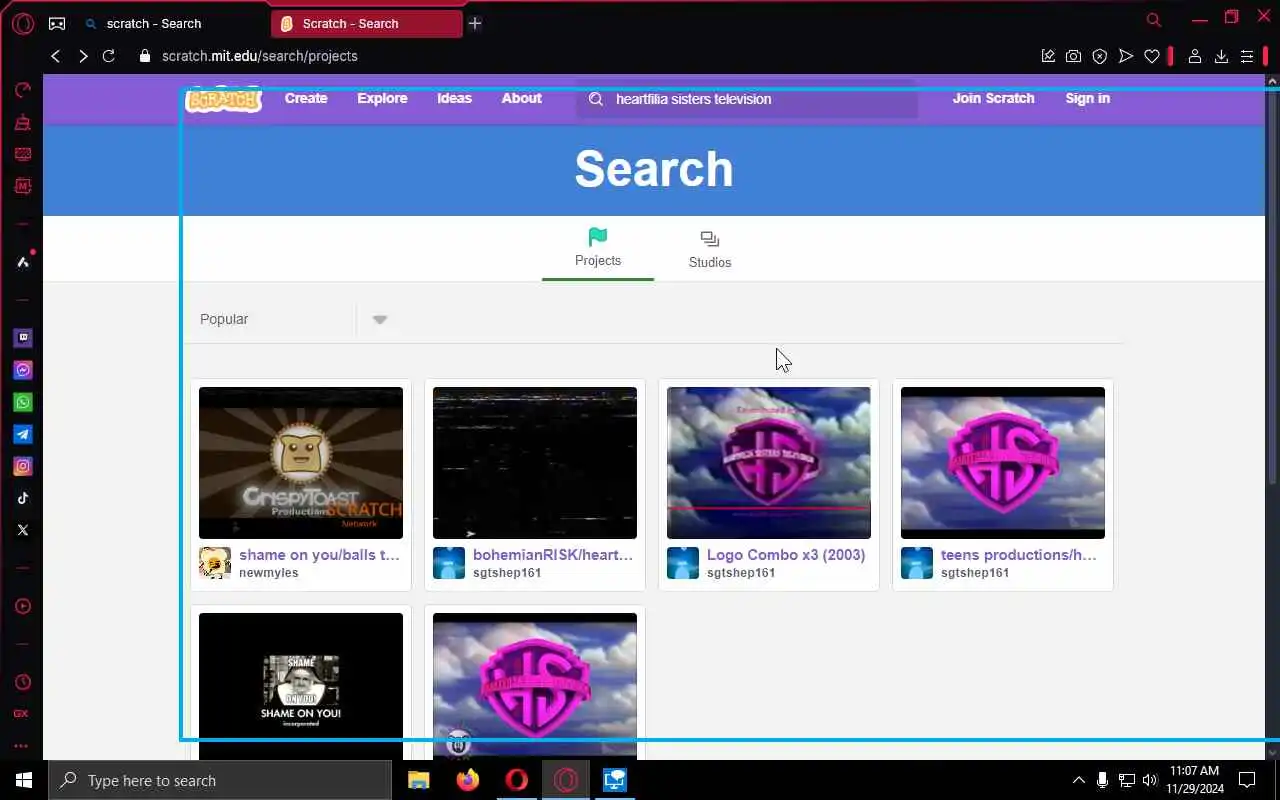This screenshot has height=800, width=1280.
Task: Open the Windows Start menu
Action: click(24, 780)
